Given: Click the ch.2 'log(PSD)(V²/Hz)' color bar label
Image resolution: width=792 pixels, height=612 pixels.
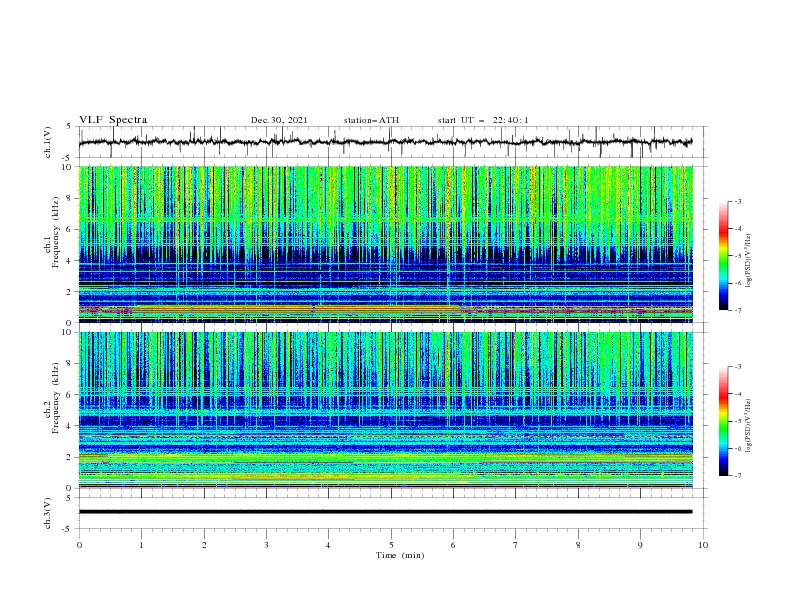Looking at the screenshot, I should 748,426.
